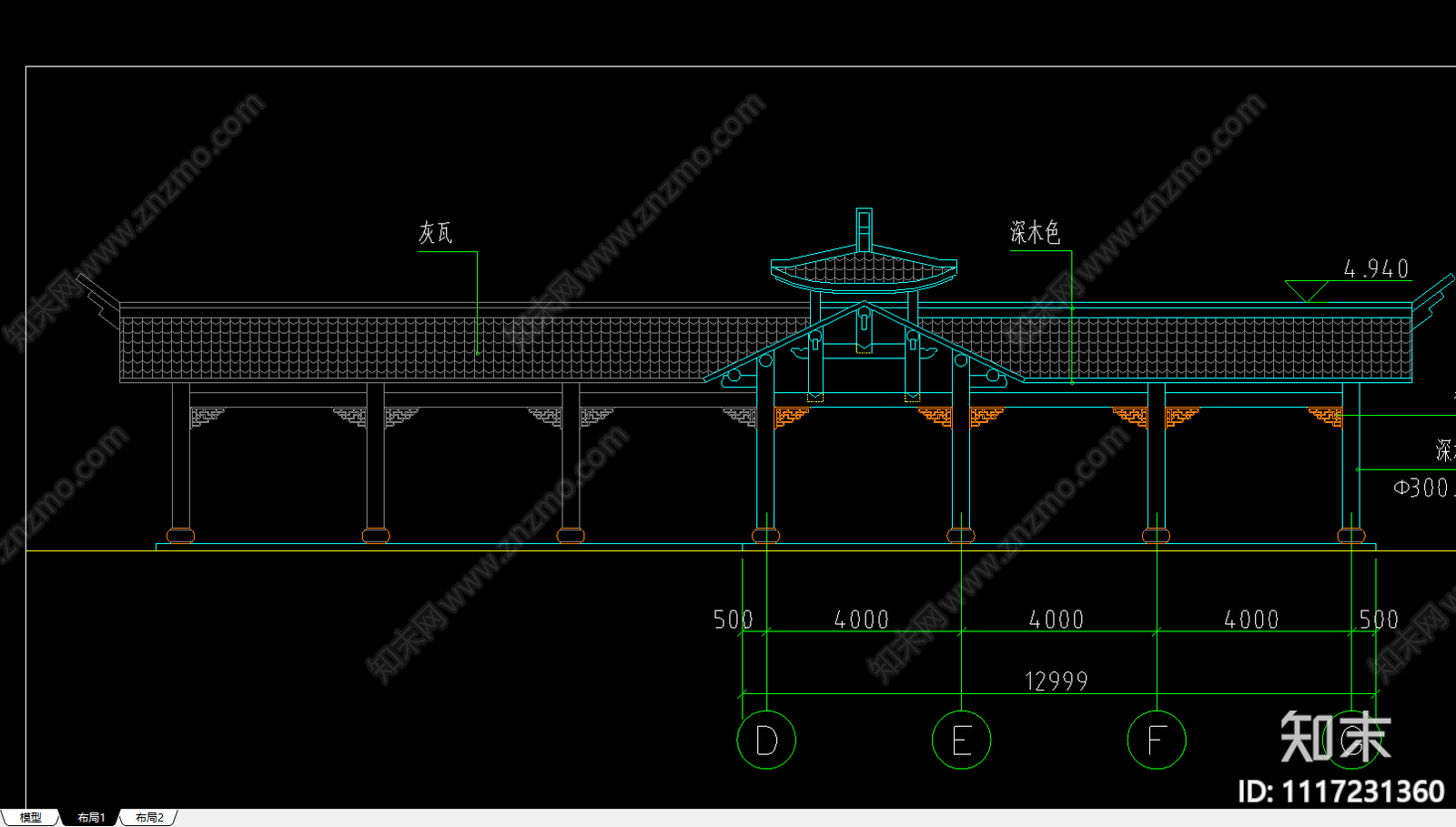The width and height of the screenshot is (1456, 827).
Task: Select the 深木色 label above the roof
Action: pyautogui.click(x=1035, y=233)
